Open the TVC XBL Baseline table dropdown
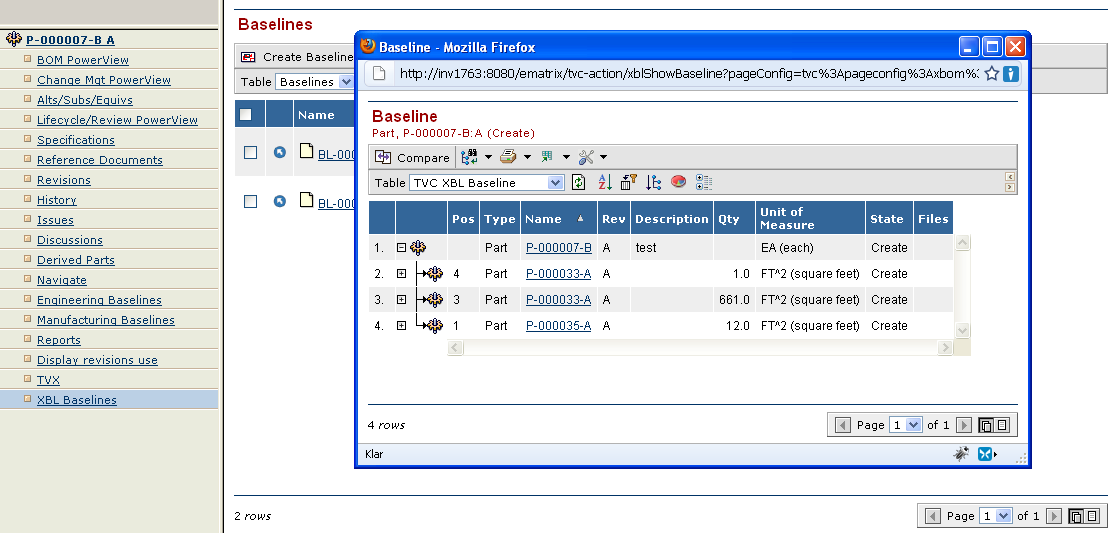This screenshot has height=533, width=1115. pyautogui.click(x=556, y=183)
